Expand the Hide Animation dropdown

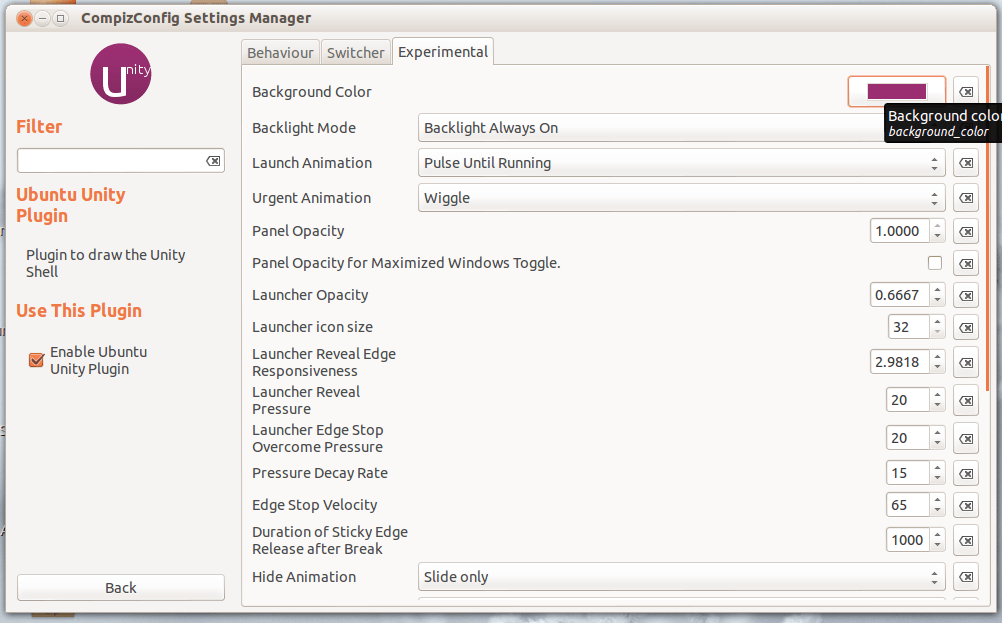(680, 577)
